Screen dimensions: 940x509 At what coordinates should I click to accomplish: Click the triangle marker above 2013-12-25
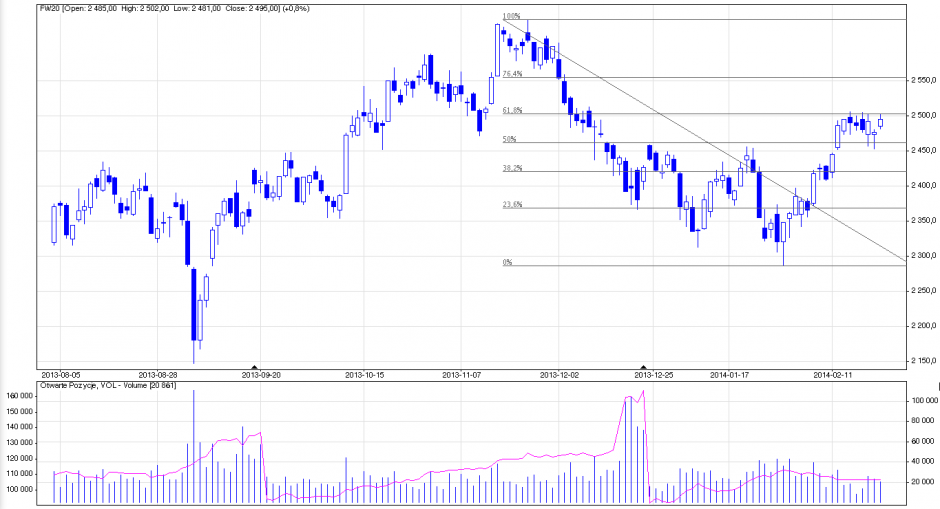[644, 367]
